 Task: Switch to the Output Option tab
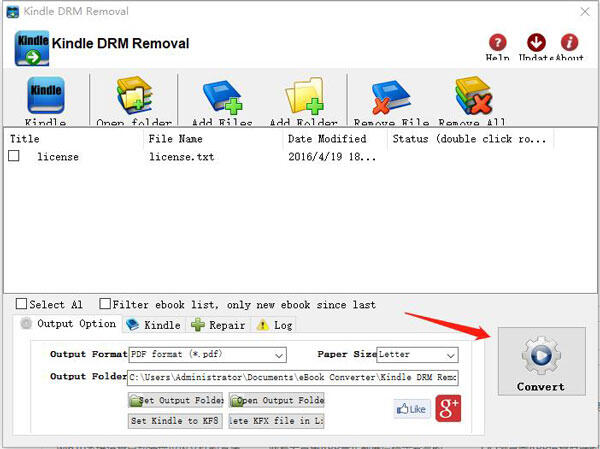(x=68, y=324)
